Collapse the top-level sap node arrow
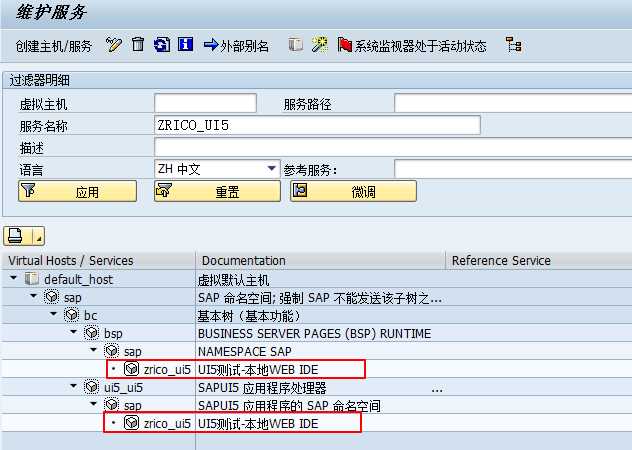Screen dimensions: 632x450 coord(34,296)
